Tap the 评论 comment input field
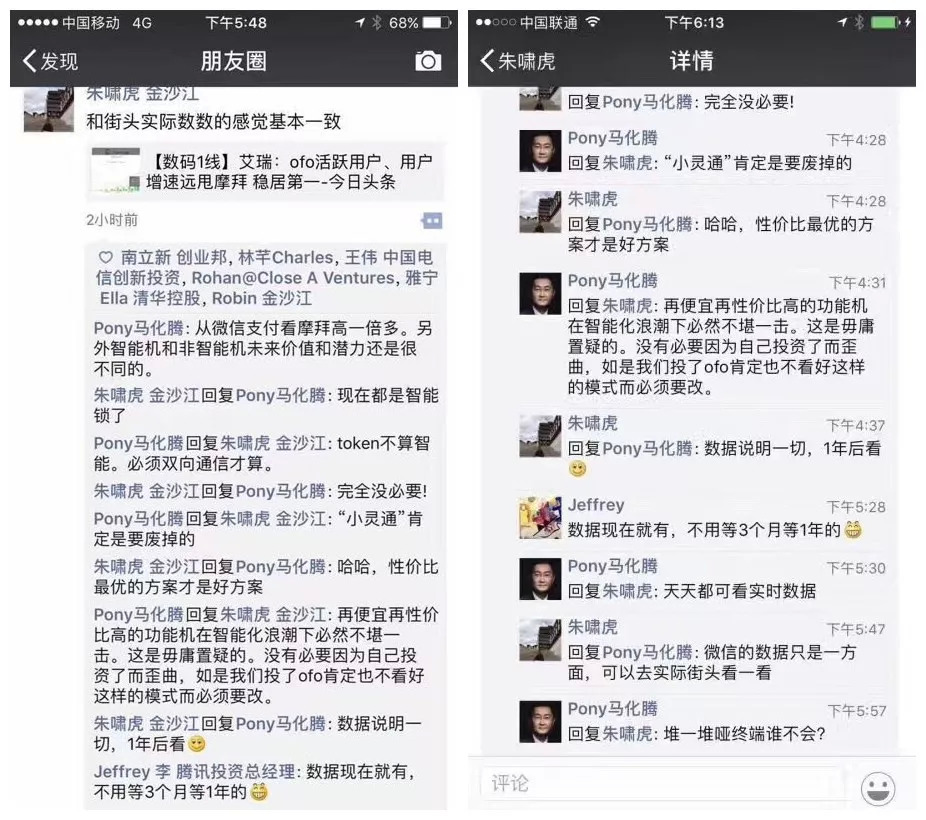The width and height of the screenshot is (926, 820). coord(660,783)
